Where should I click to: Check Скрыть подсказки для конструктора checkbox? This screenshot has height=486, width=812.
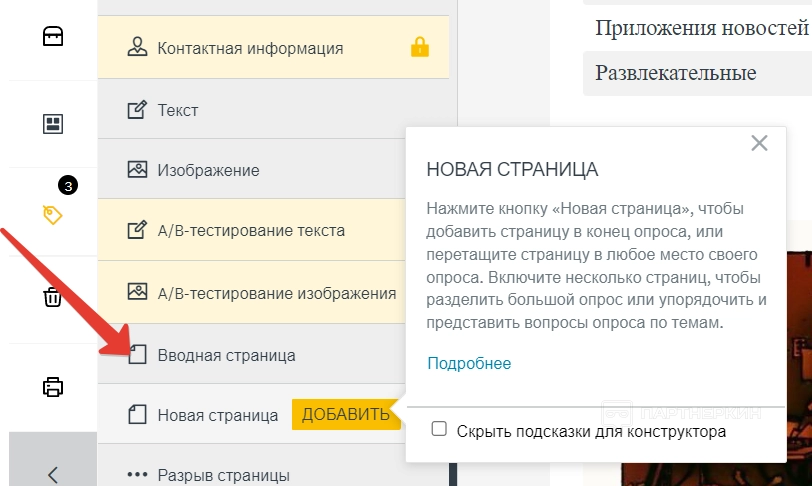pyautogui.click(x=439, y=429)
